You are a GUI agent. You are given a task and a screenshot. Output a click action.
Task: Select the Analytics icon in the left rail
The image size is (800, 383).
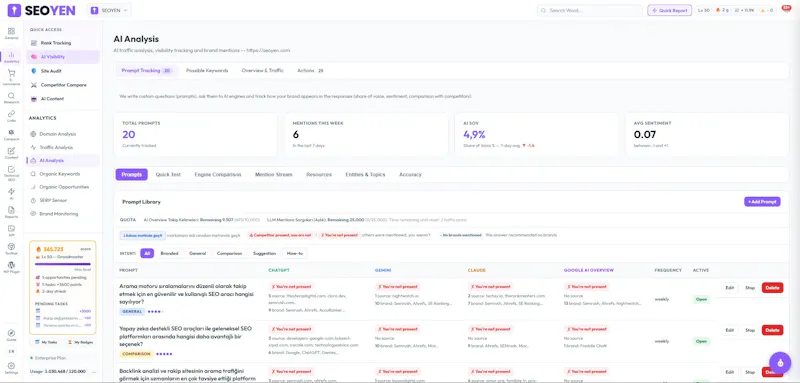[11, 57]
